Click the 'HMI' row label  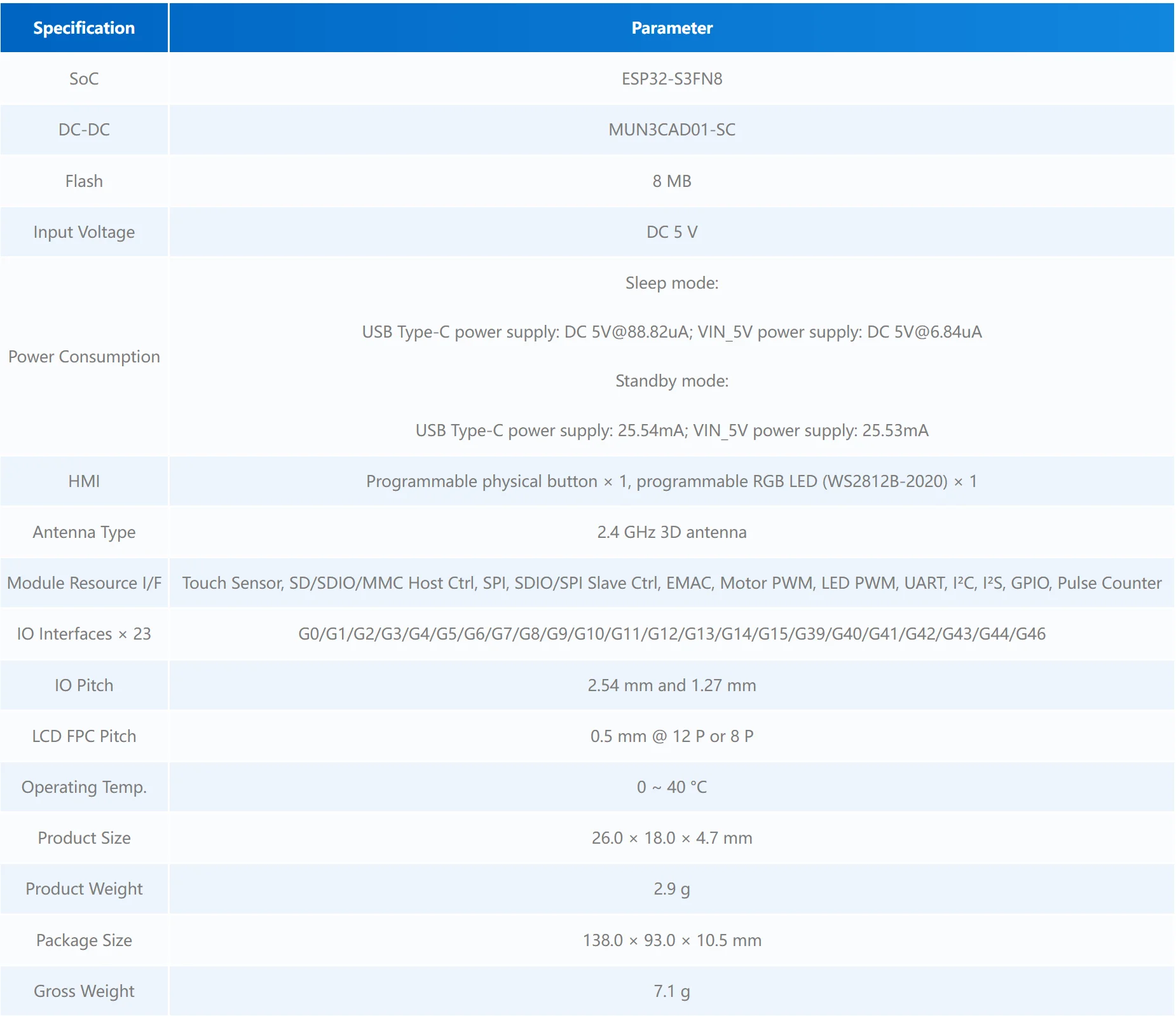pos(84,481)
